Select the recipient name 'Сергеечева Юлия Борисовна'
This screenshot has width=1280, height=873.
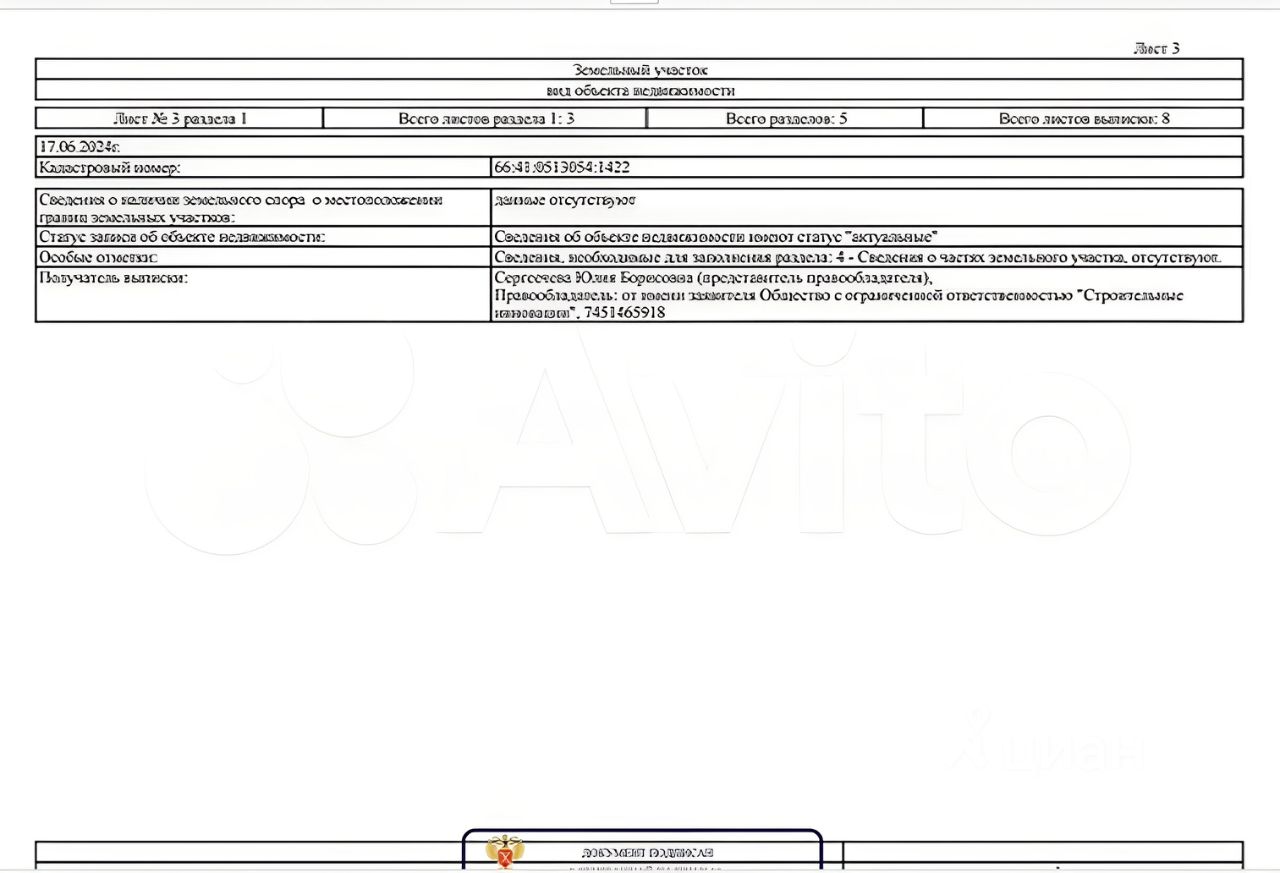(x=594, y=278)
